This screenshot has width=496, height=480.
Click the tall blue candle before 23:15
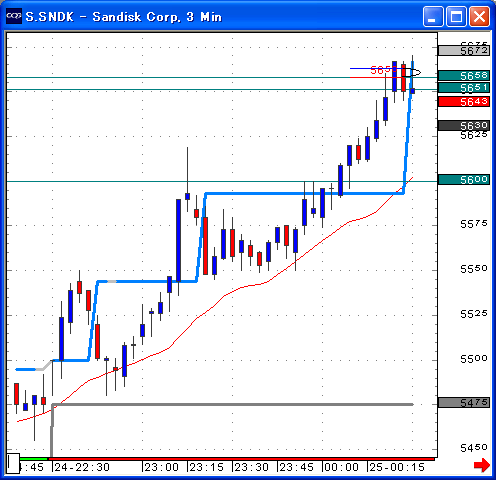coord(179,240)
